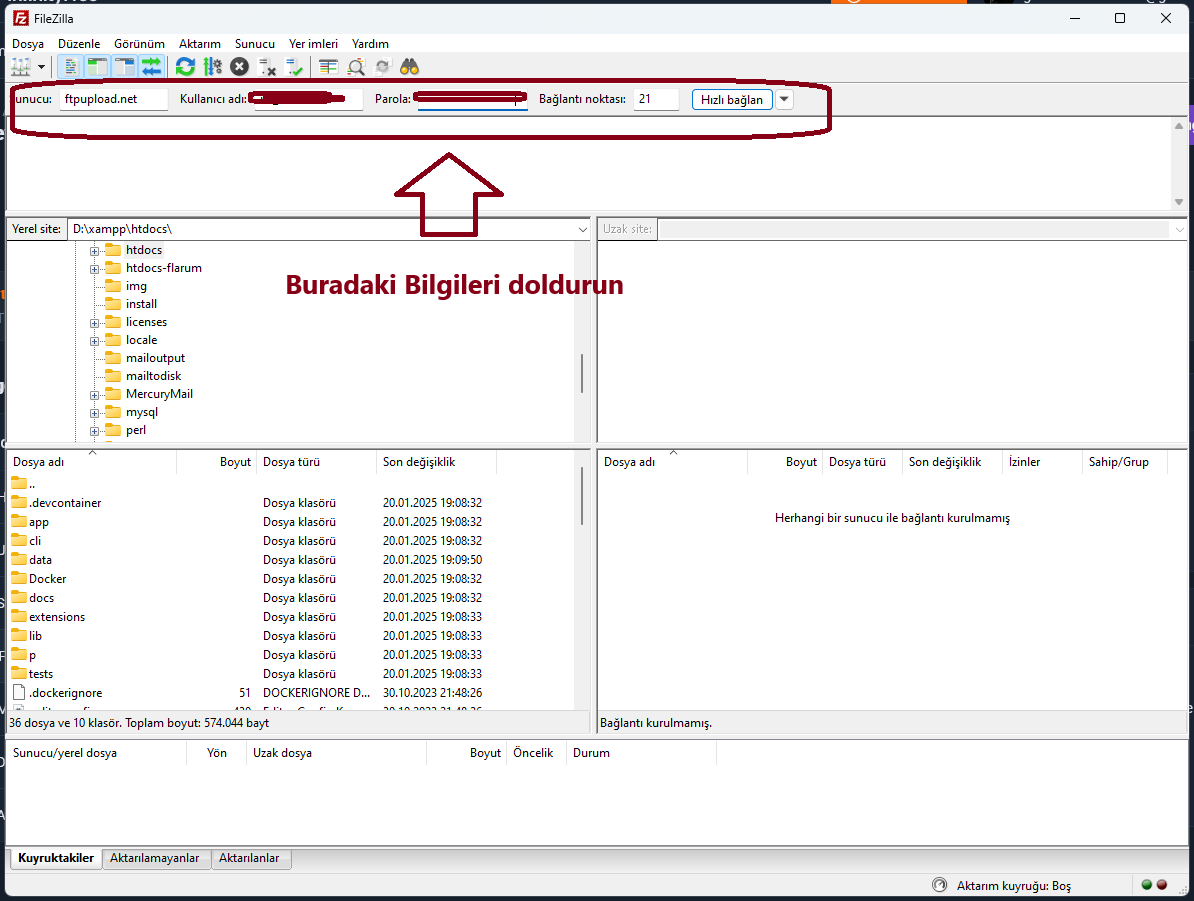1194x901 pixels.
Task: Open the Yer imleri menu
Action: (x=313, y=44)
